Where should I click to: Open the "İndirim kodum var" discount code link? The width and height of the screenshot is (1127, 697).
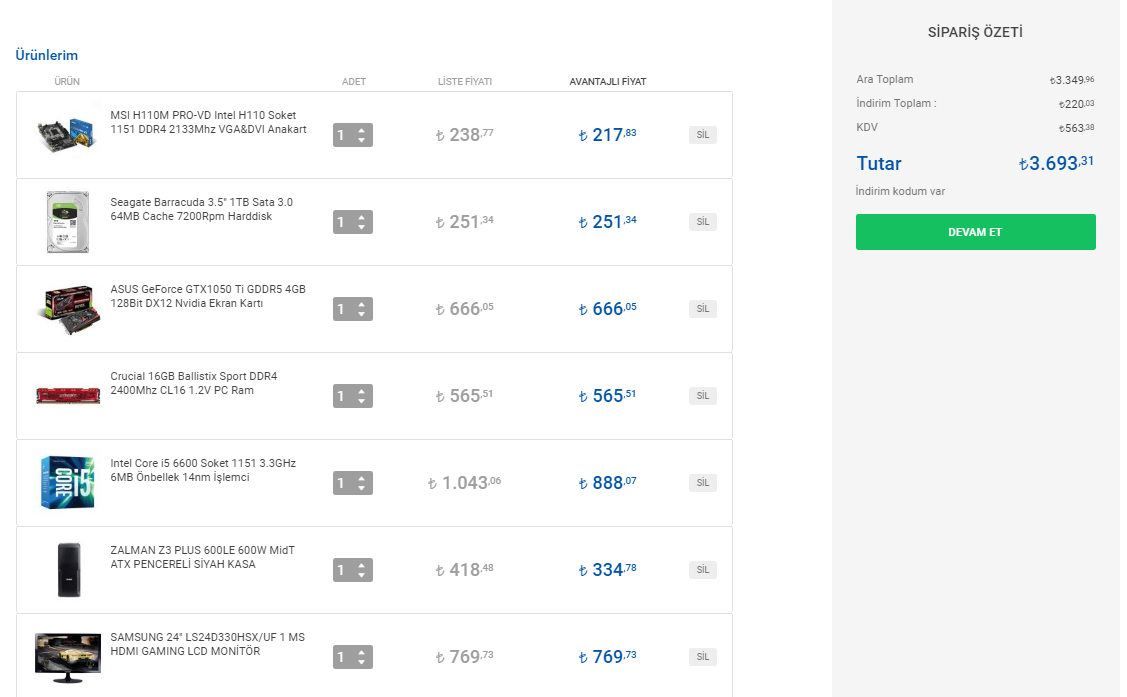(x=900, y=191)
